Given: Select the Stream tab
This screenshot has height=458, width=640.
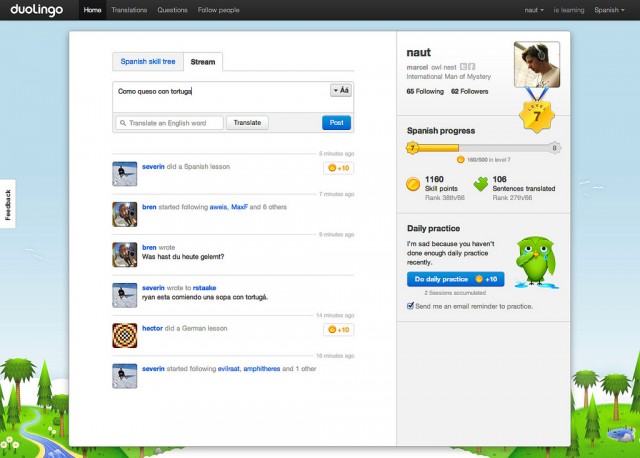Looking at the screenshot, I should pyautogui.click(x=203, y=62).
